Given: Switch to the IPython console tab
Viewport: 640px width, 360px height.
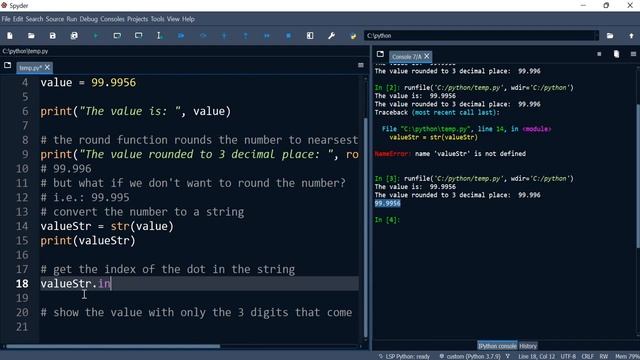Looking at the screenshot, I should 497,346.
